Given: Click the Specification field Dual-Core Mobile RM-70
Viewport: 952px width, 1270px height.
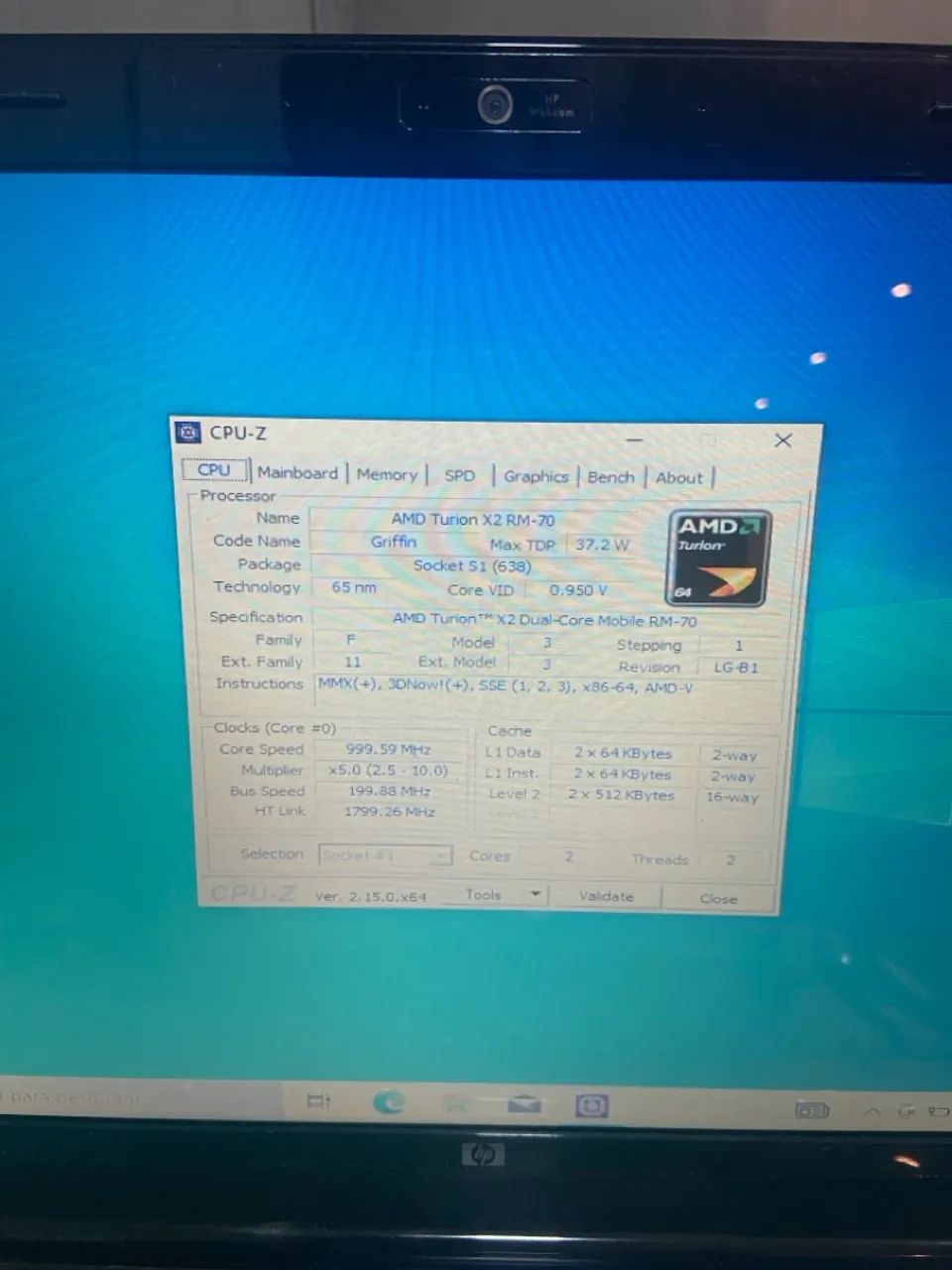Looking at the screenshot, I should tap(544, 620).
